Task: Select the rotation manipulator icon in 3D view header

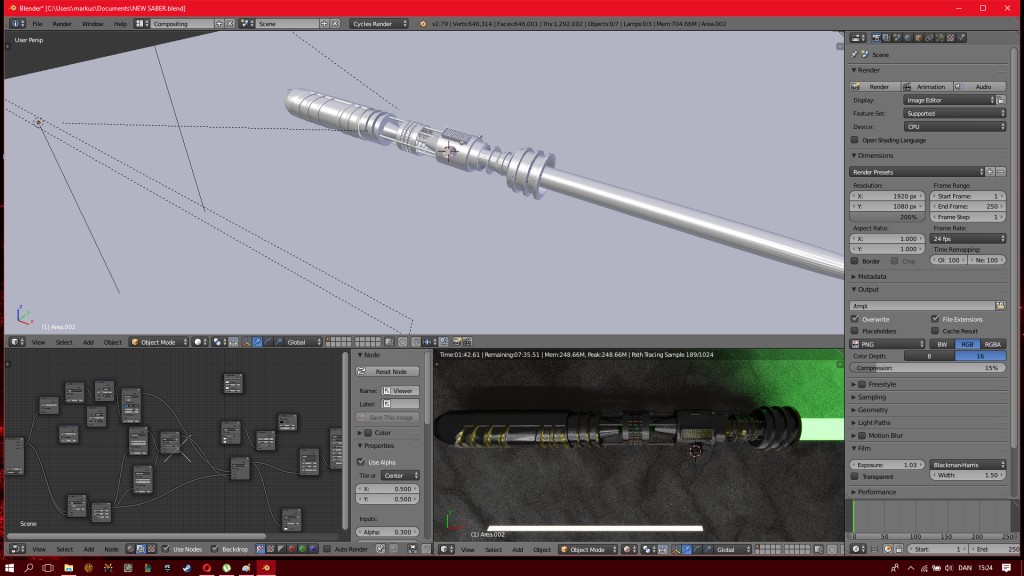Action: (267, 343)
